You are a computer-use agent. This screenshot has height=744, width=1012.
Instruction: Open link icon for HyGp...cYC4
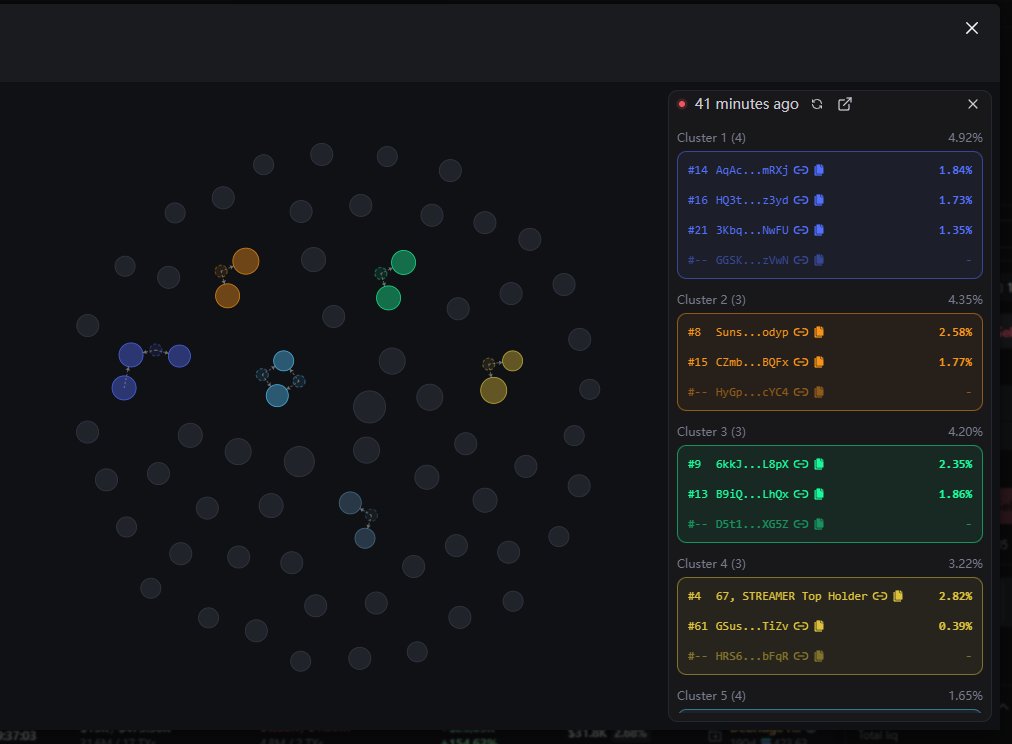[x=801, y=392]
